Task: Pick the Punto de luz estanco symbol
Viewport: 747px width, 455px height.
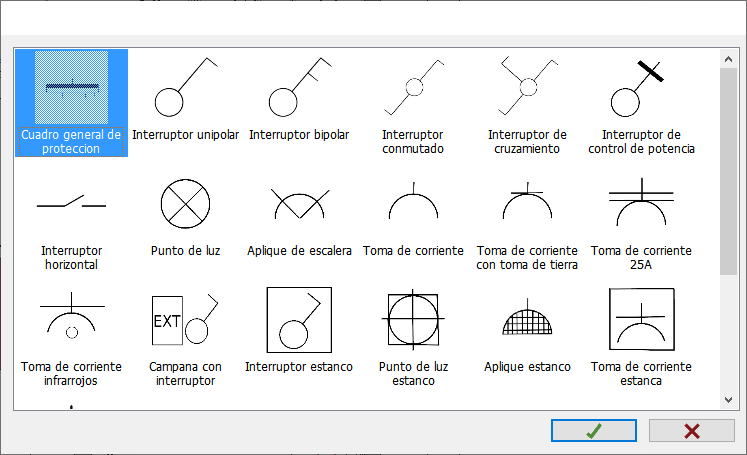Action: [x=413, y=319]
